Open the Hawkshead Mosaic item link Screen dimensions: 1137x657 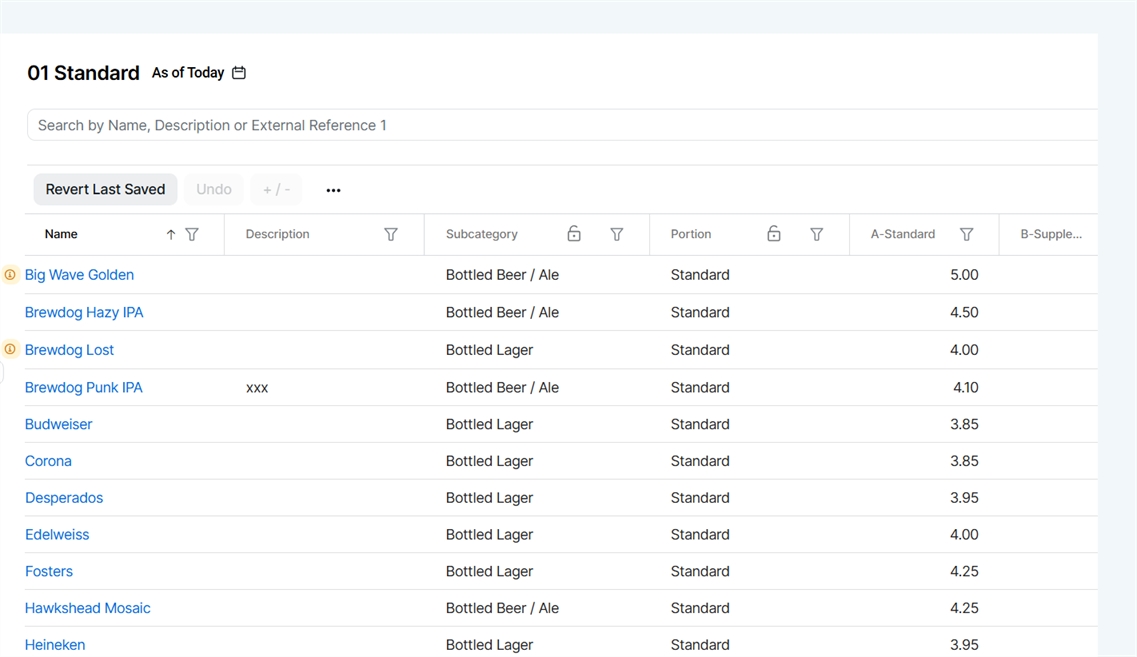pos(88,608)
